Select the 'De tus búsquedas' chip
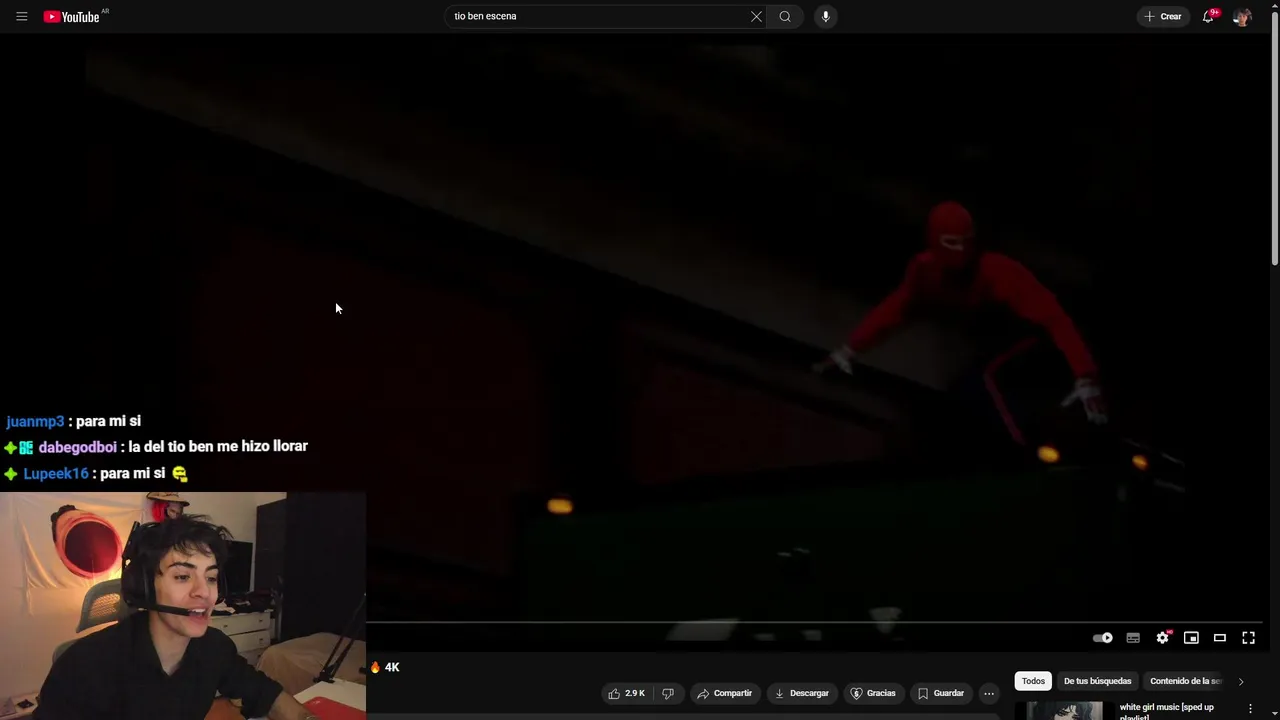The width and height of the screenshot is (1280, 720). point(1097,681)
